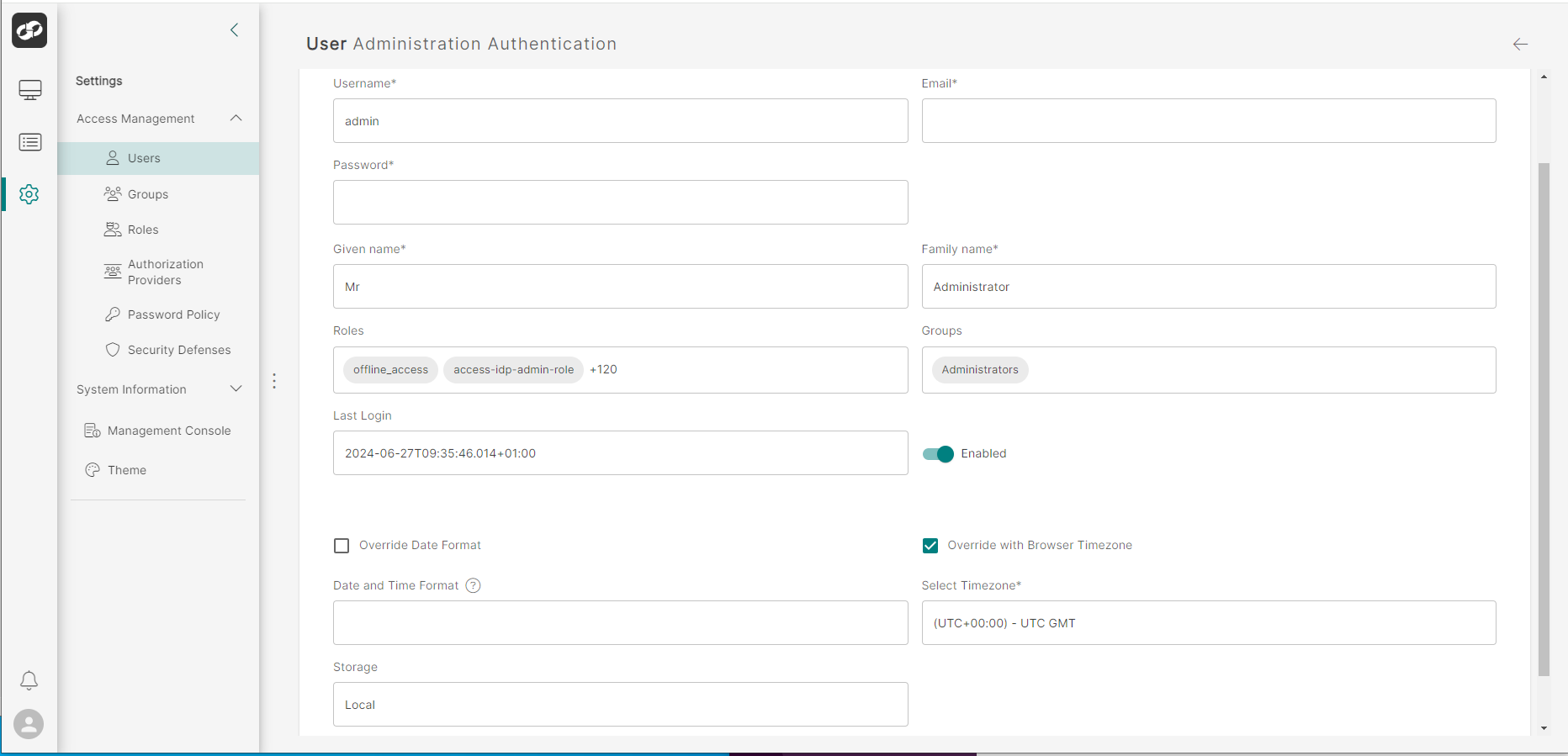
Task: Click the Date and Time Format help icon
Action: (x=474, y=585)
